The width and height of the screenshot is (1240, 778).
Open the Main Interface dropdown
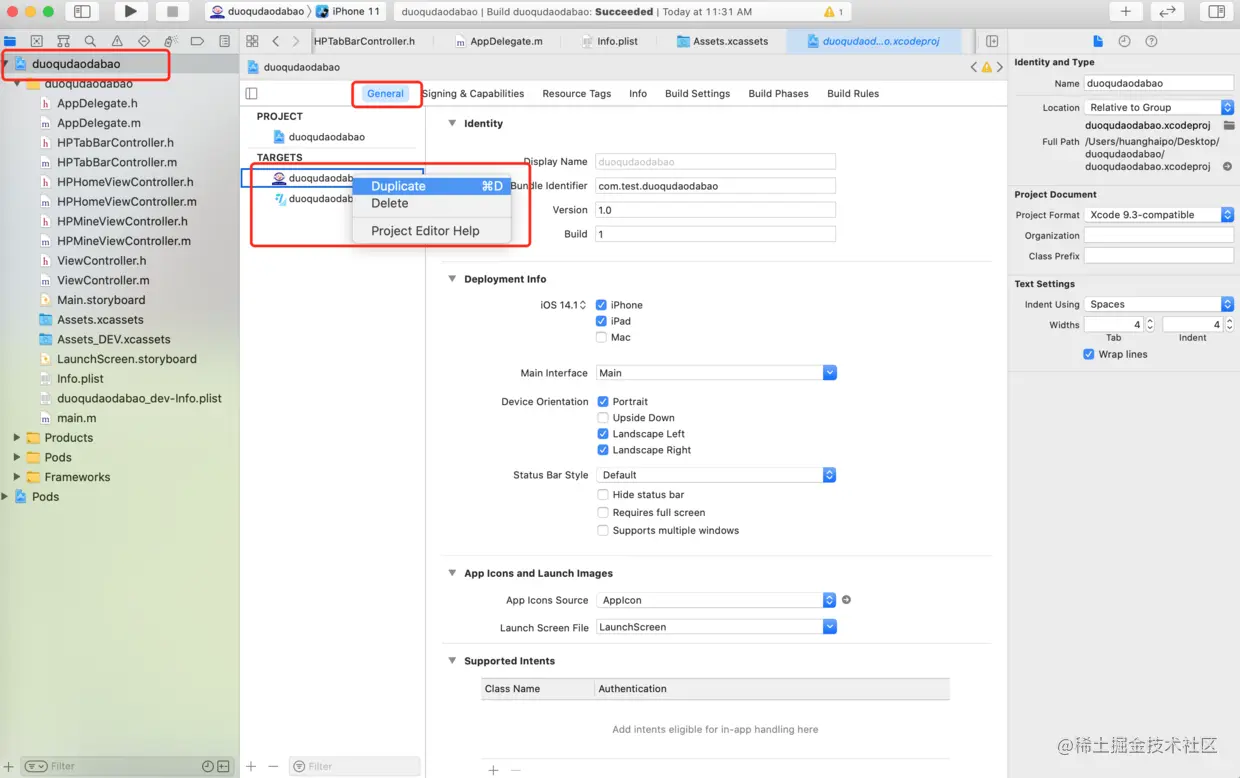pyautogui.click(x=716, y=373)
